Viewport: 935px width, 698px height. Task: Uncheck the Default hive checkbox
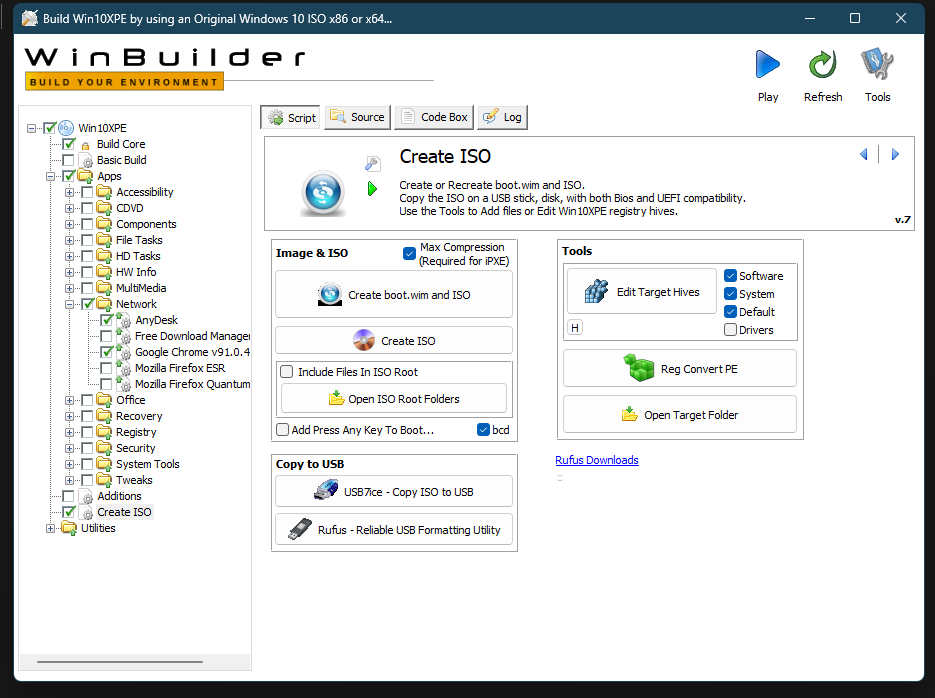point(730,312)
